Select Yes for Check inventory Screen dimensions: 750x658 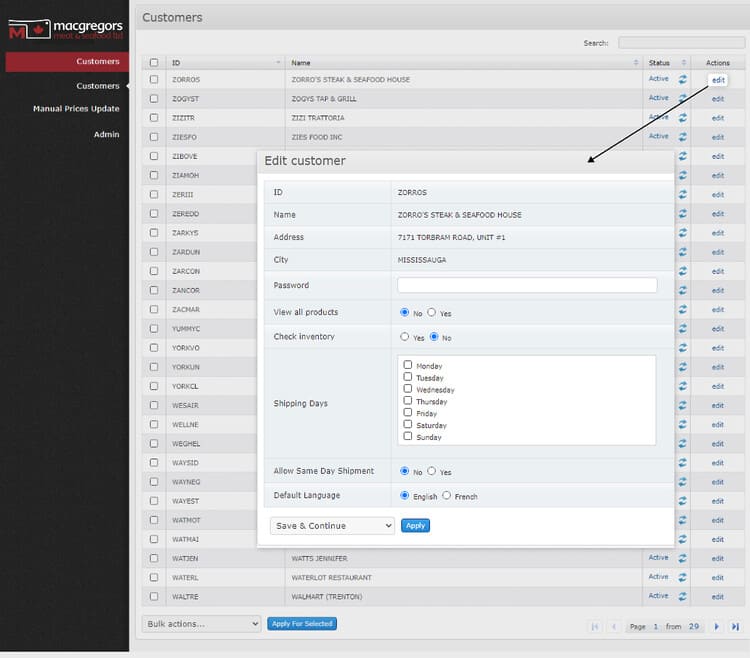[405, 337]
